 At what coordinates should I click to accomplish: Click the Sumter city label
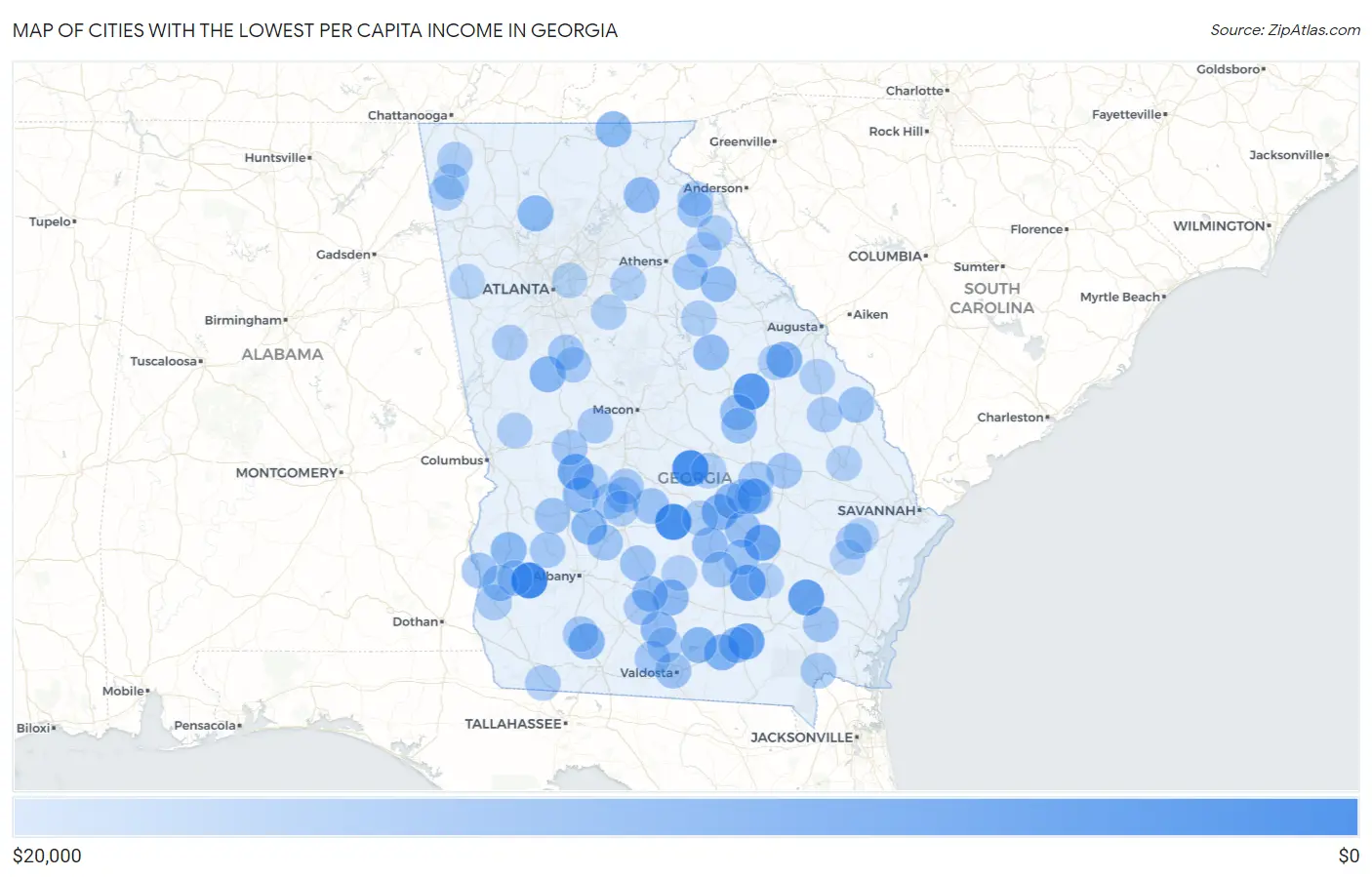pos(977,266)
